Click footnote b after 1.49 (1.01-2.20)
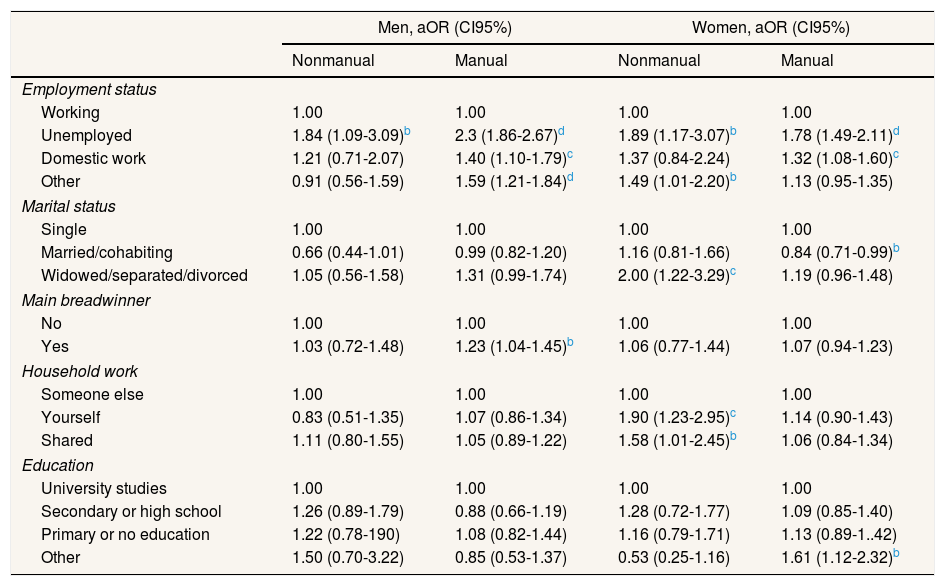The height and width of the screenshot is (586, 945). coord(734,178)
